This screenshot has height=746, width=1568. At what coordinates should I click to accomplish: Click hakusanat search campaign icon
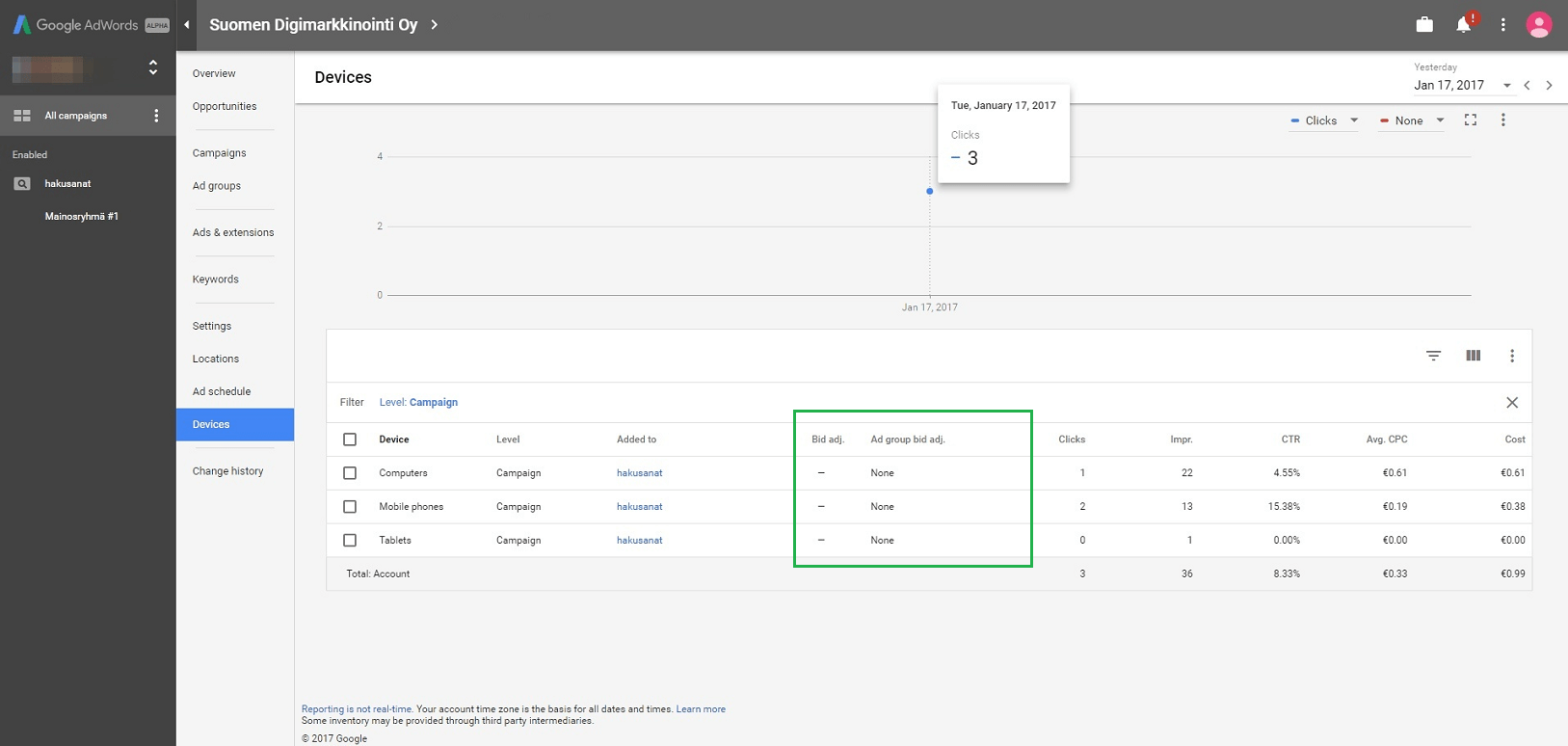22,183
